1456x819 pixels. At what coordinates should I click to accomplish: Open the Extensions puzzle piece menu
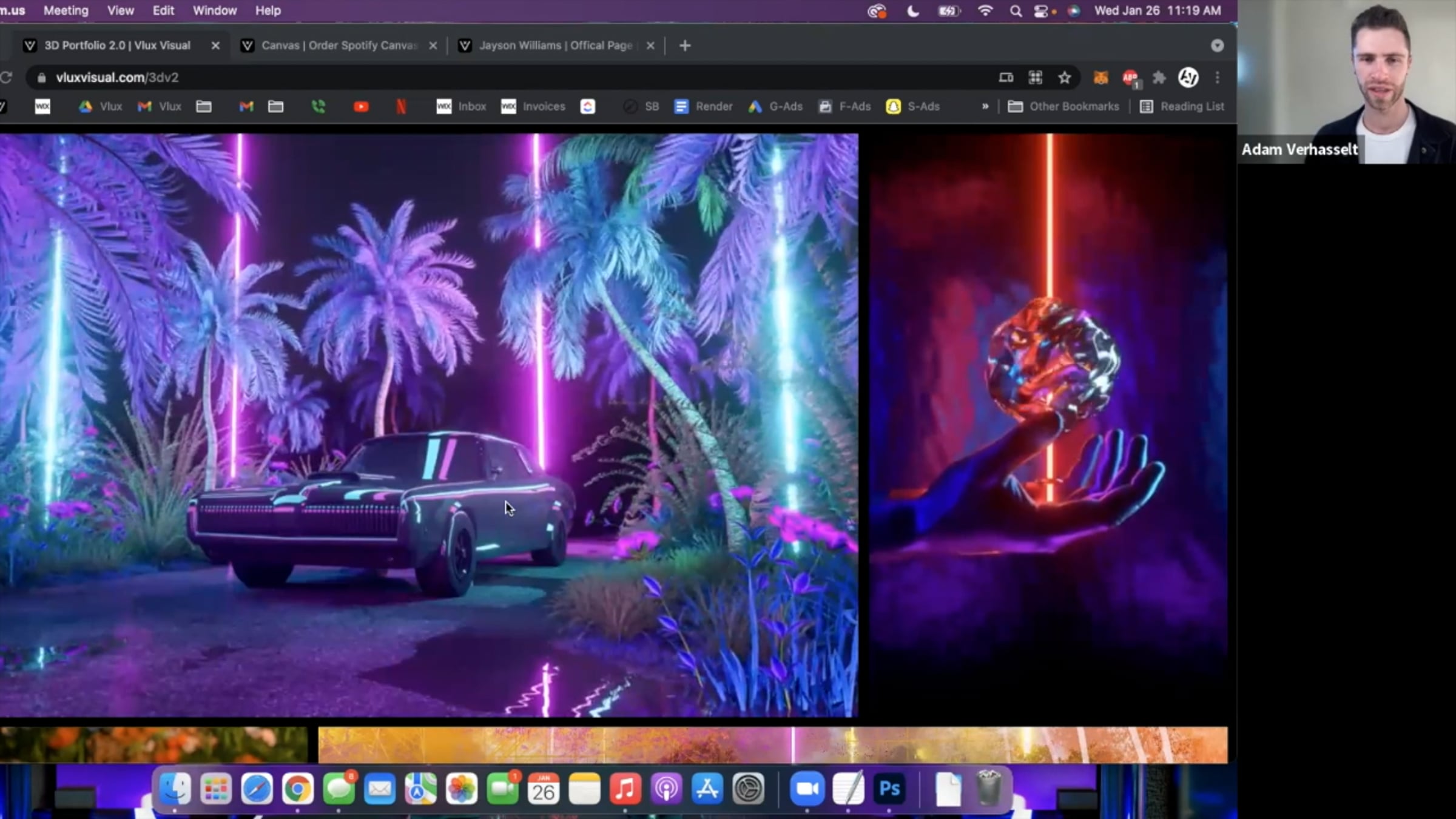pyautogui.click(x=1159, y=78)
